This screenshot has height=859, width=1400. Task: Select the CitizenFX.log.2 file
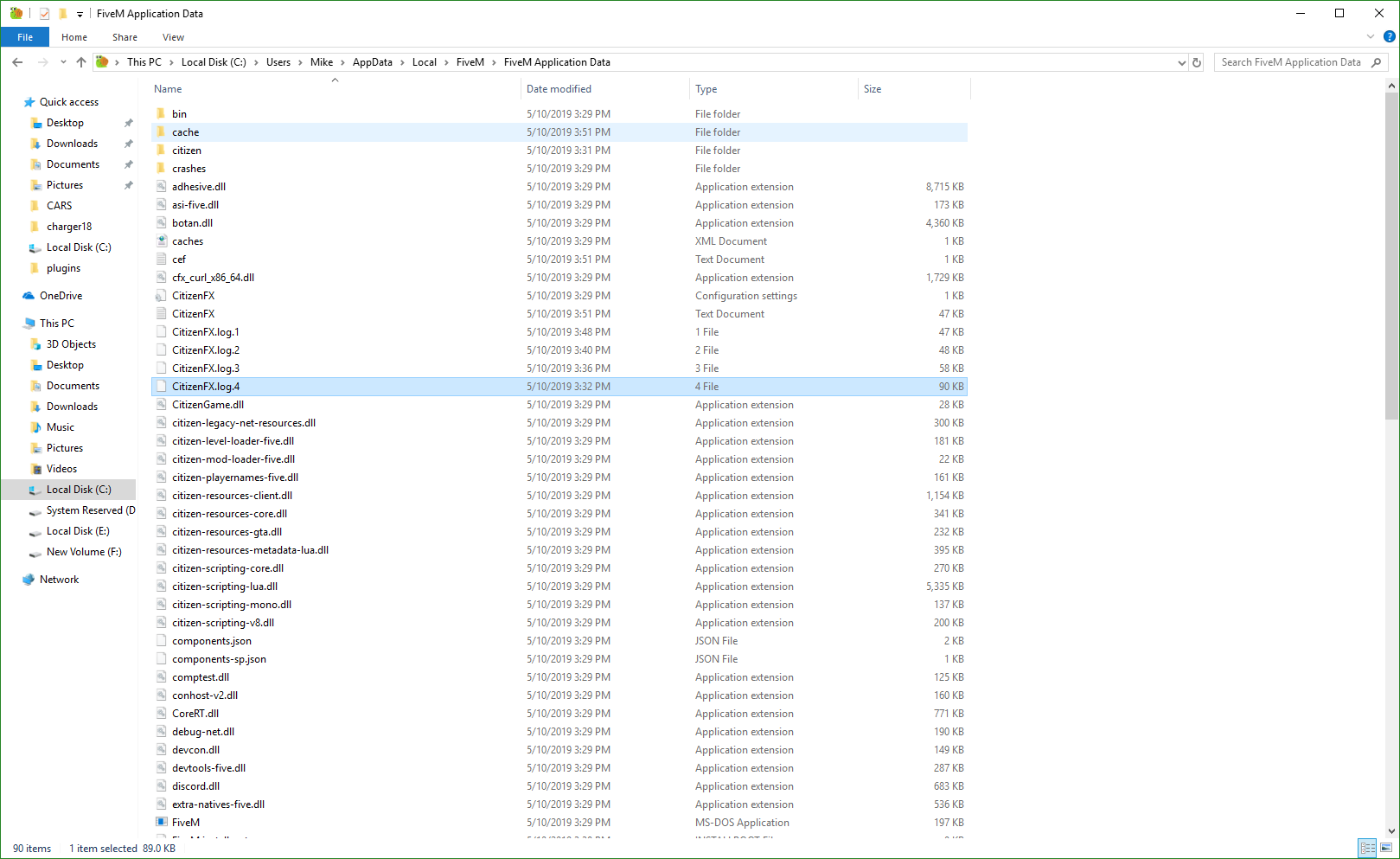[205, 349]
